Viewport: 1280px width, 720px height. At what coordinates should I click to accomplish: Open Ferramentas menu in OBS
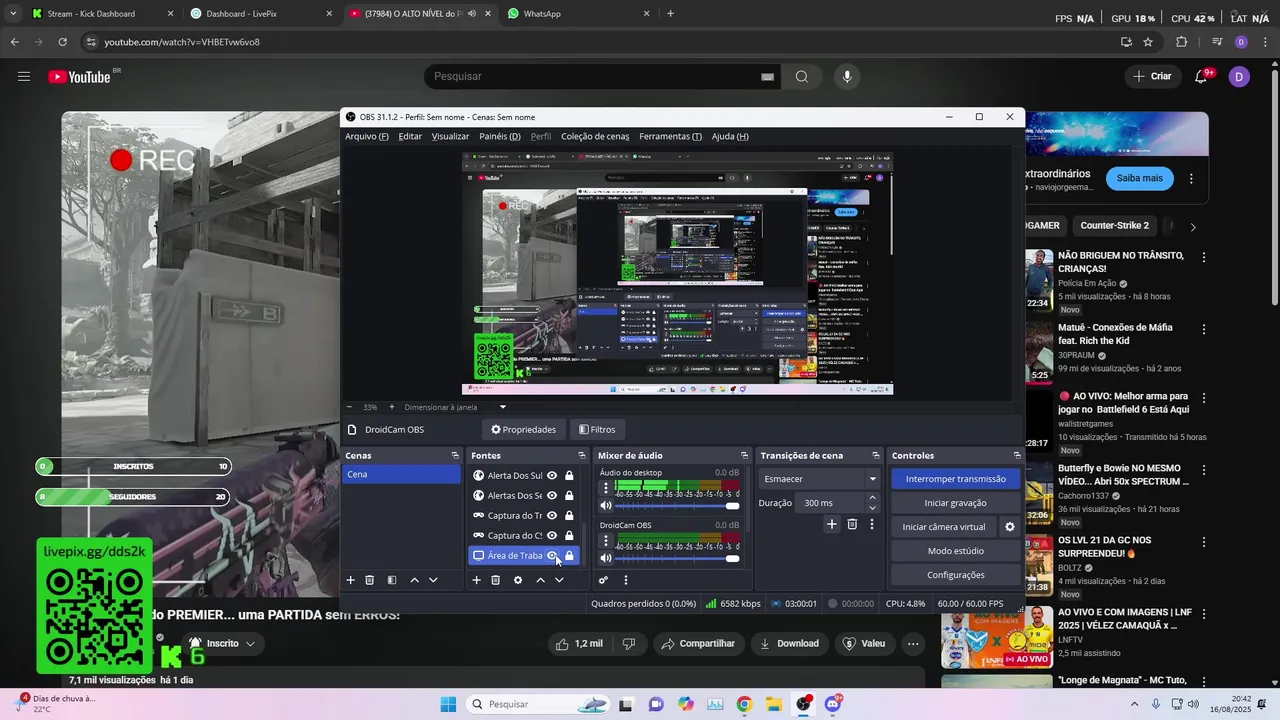(x=670, y=137)
